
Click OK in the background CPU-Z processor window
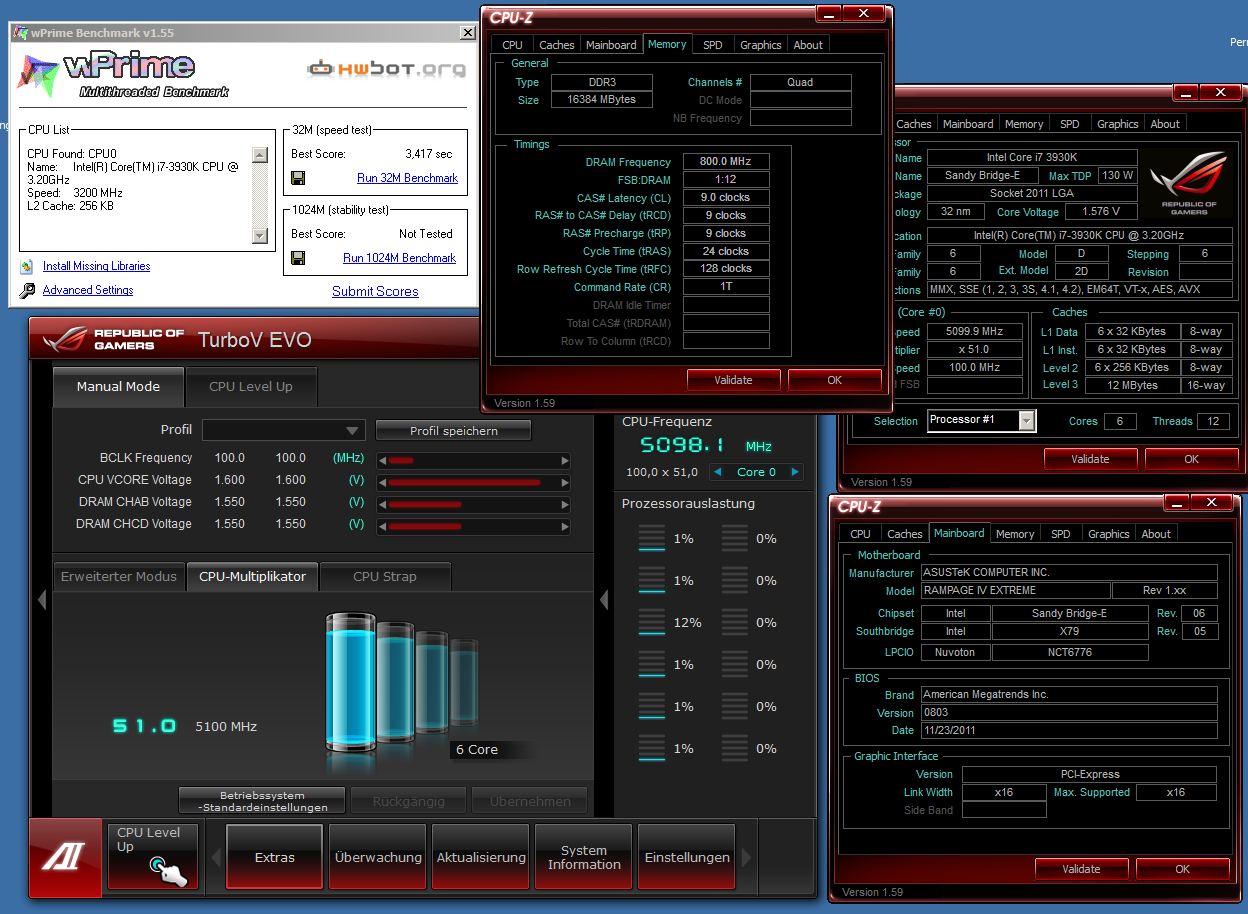(x=1192, y=459)
